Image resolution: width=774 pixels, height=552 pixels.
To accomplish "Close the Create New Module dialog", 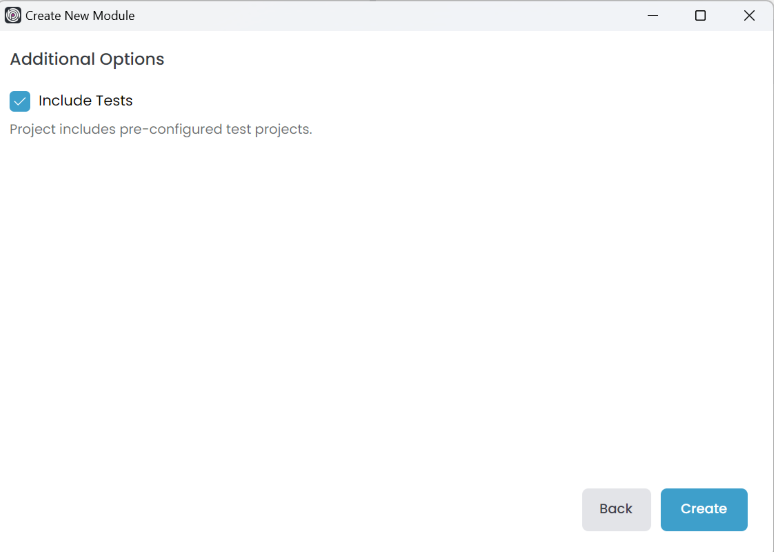I will pos(749,15).
